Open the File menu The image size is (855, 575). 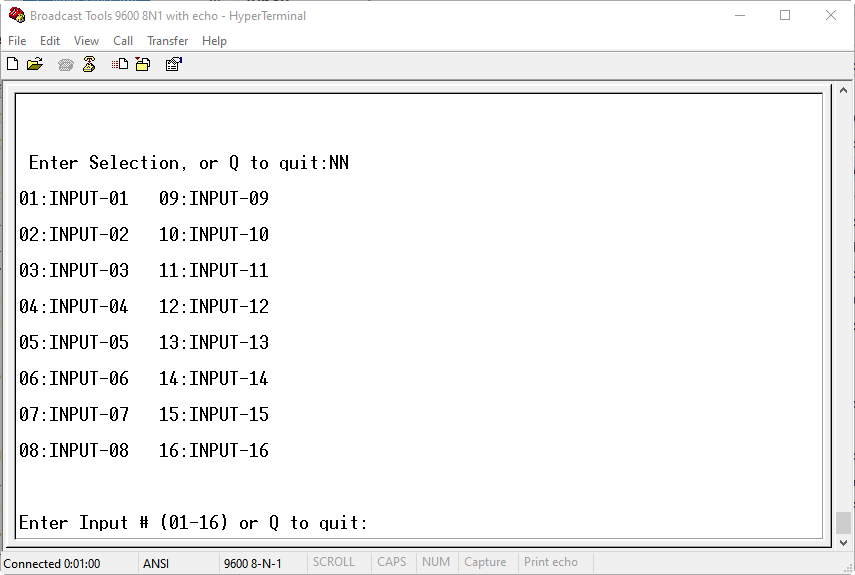pos(17,41)
